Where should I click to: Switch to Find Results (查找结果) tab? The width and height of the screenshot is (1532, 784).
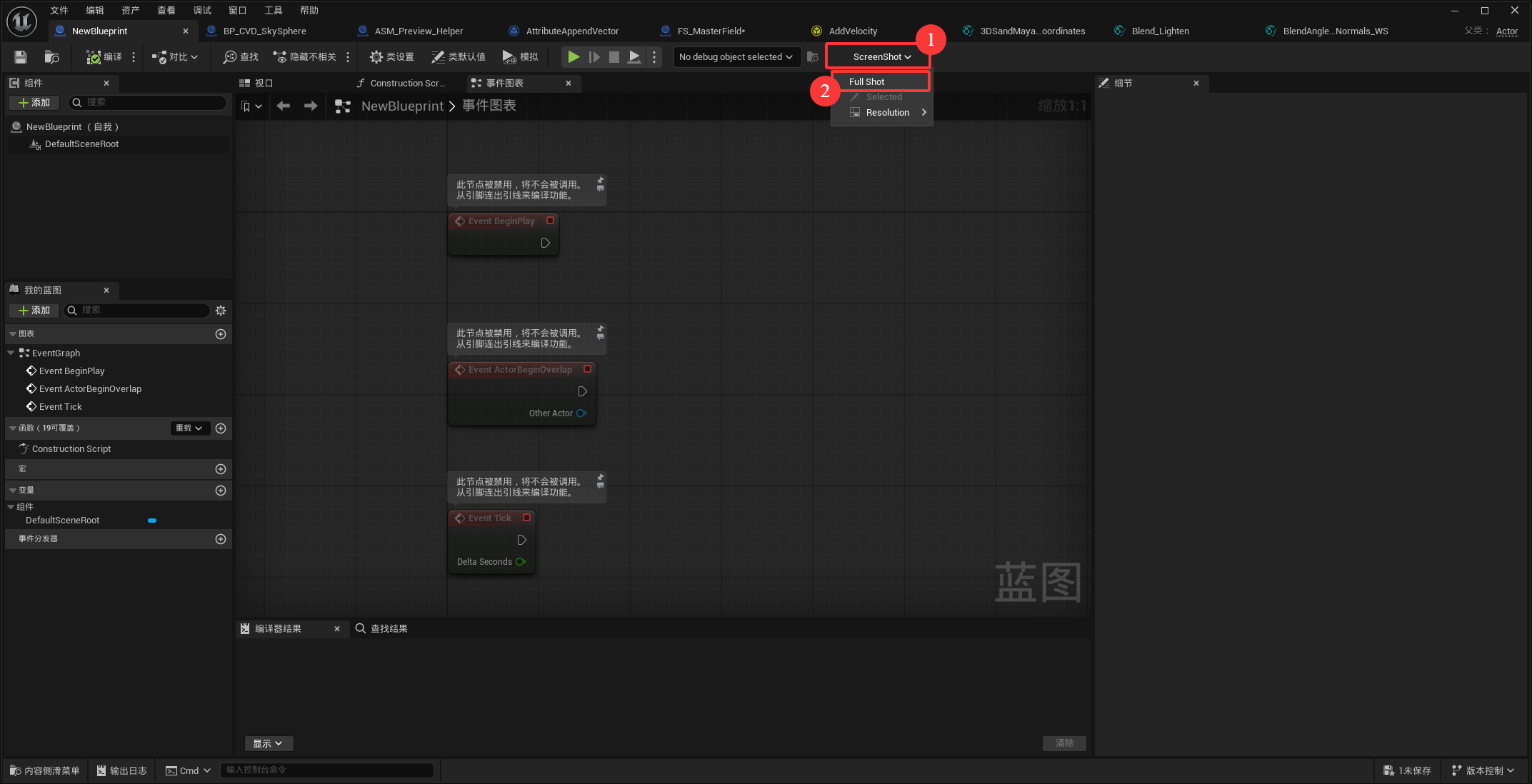(381, 629)
